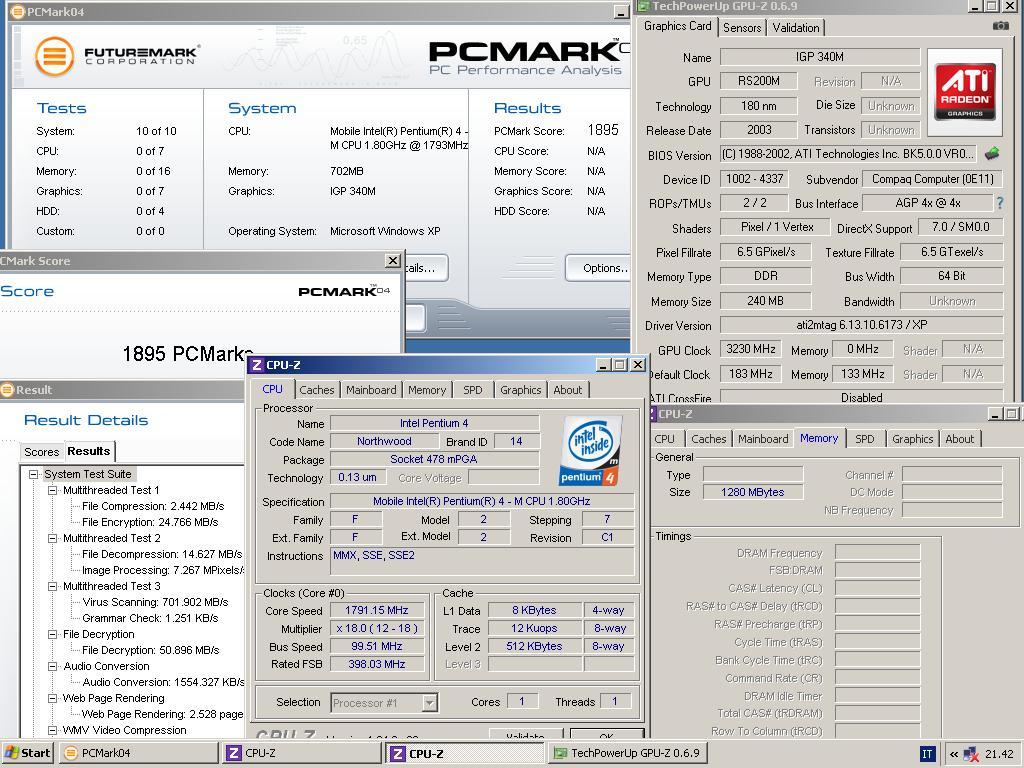Collapse the File Decryption node

point(52,635)
